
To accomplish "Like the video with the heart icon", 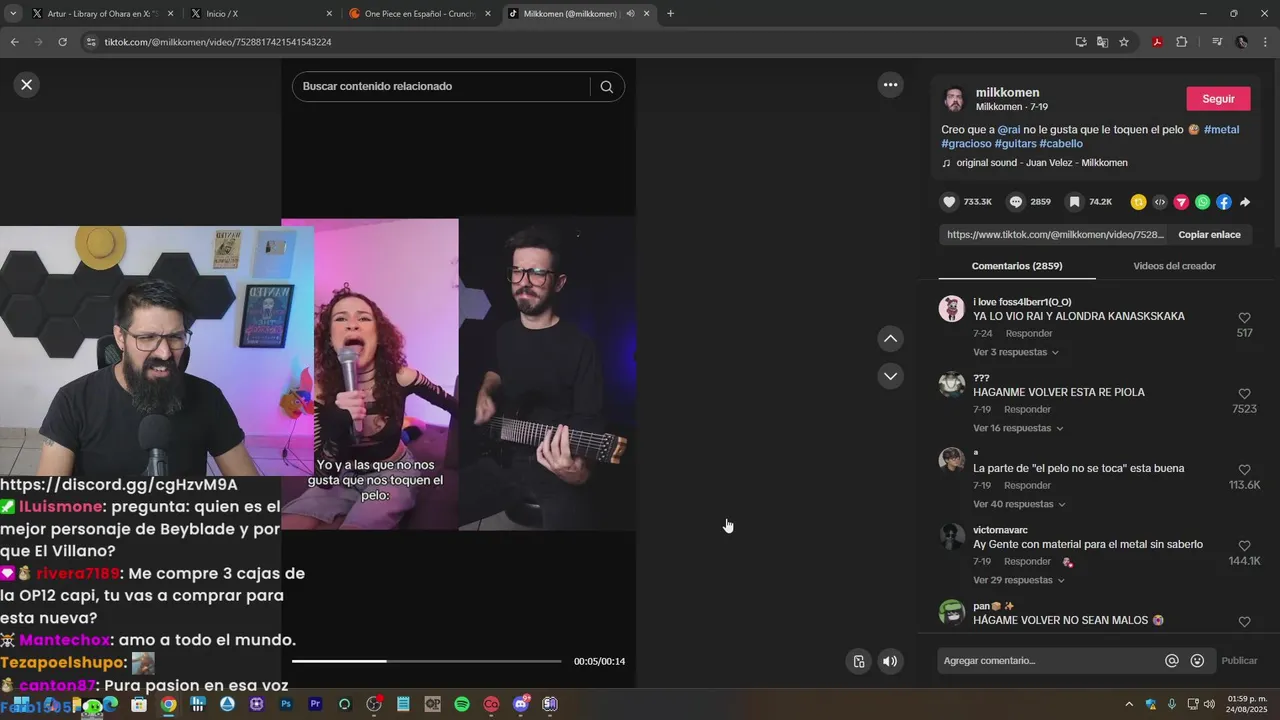I will pyautogui.click(x=949, y=202).
